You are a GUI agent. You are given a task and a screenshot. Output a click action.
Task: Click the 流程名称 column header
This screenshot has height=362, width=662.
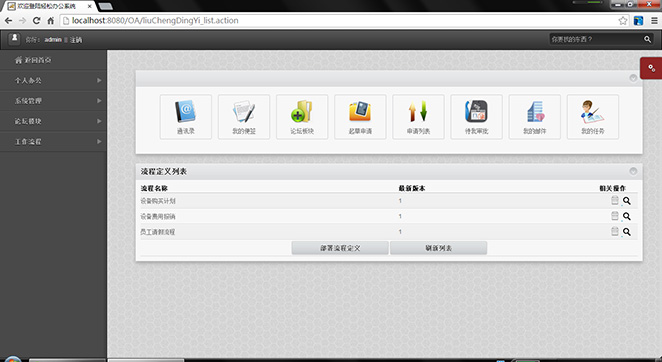pos(154,188)
